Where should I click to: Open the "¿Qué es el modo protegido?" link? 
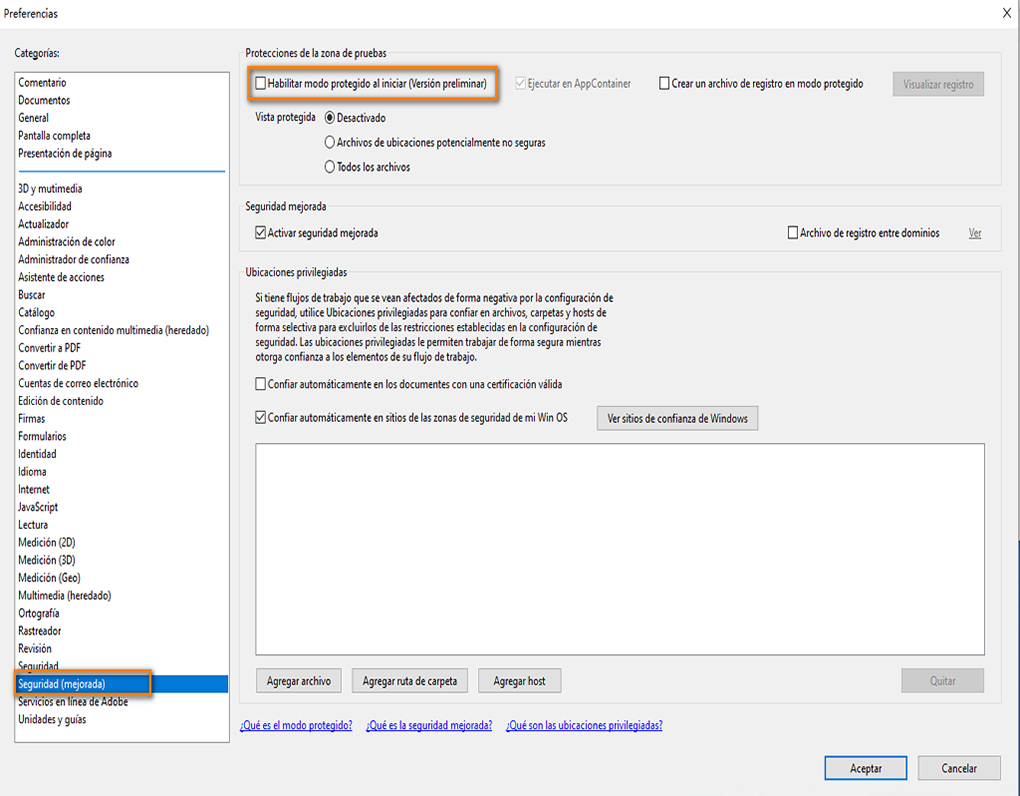pyautogui.click(x=298, y=725)
